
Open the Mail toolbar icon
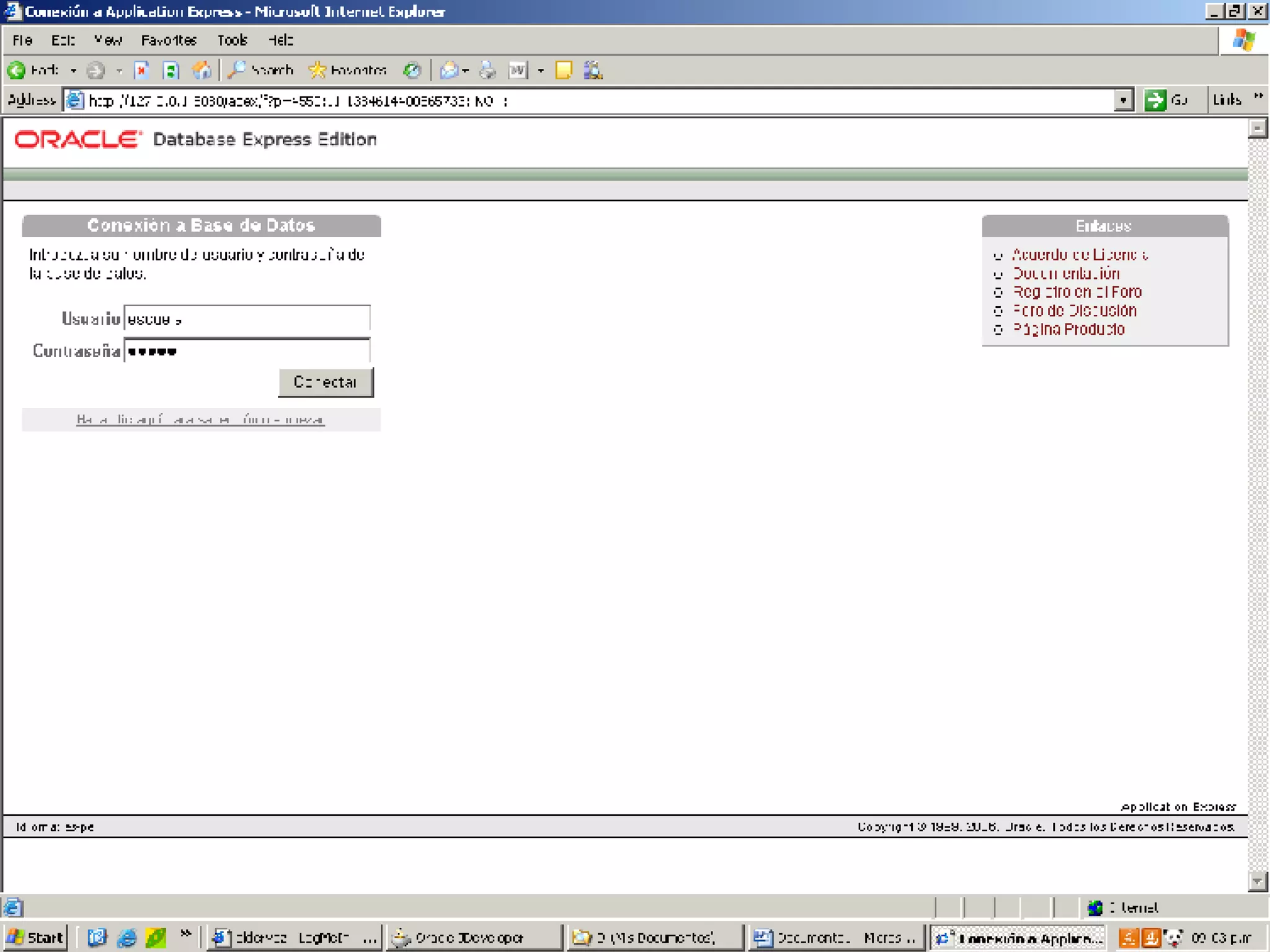click(449, 71)
